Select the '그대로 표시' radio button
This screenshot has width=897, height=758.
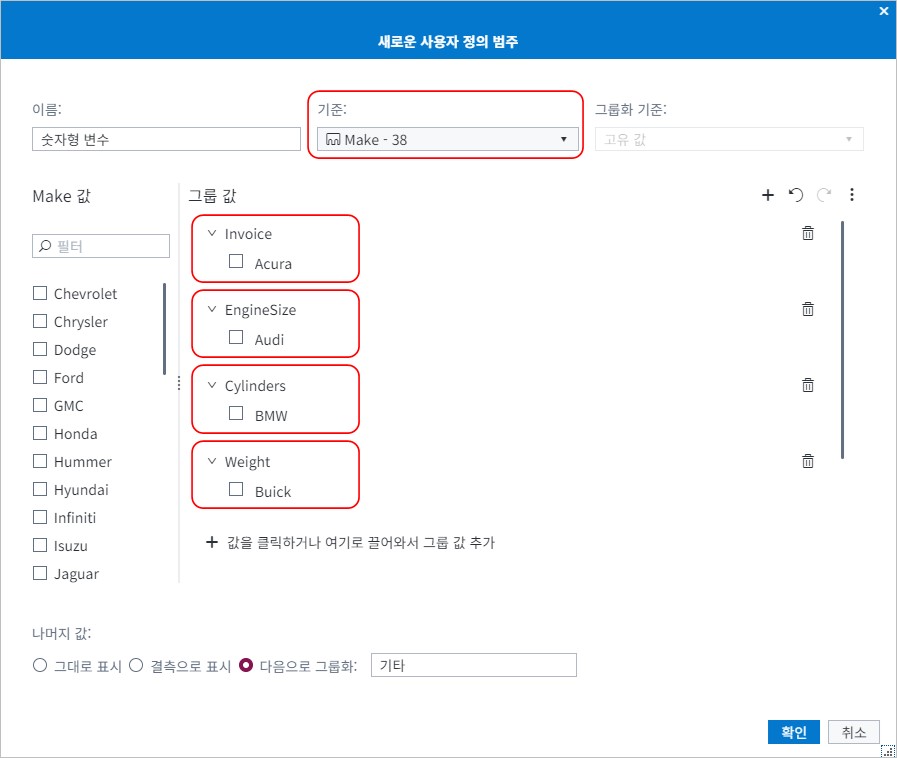[x=40, y=665]
